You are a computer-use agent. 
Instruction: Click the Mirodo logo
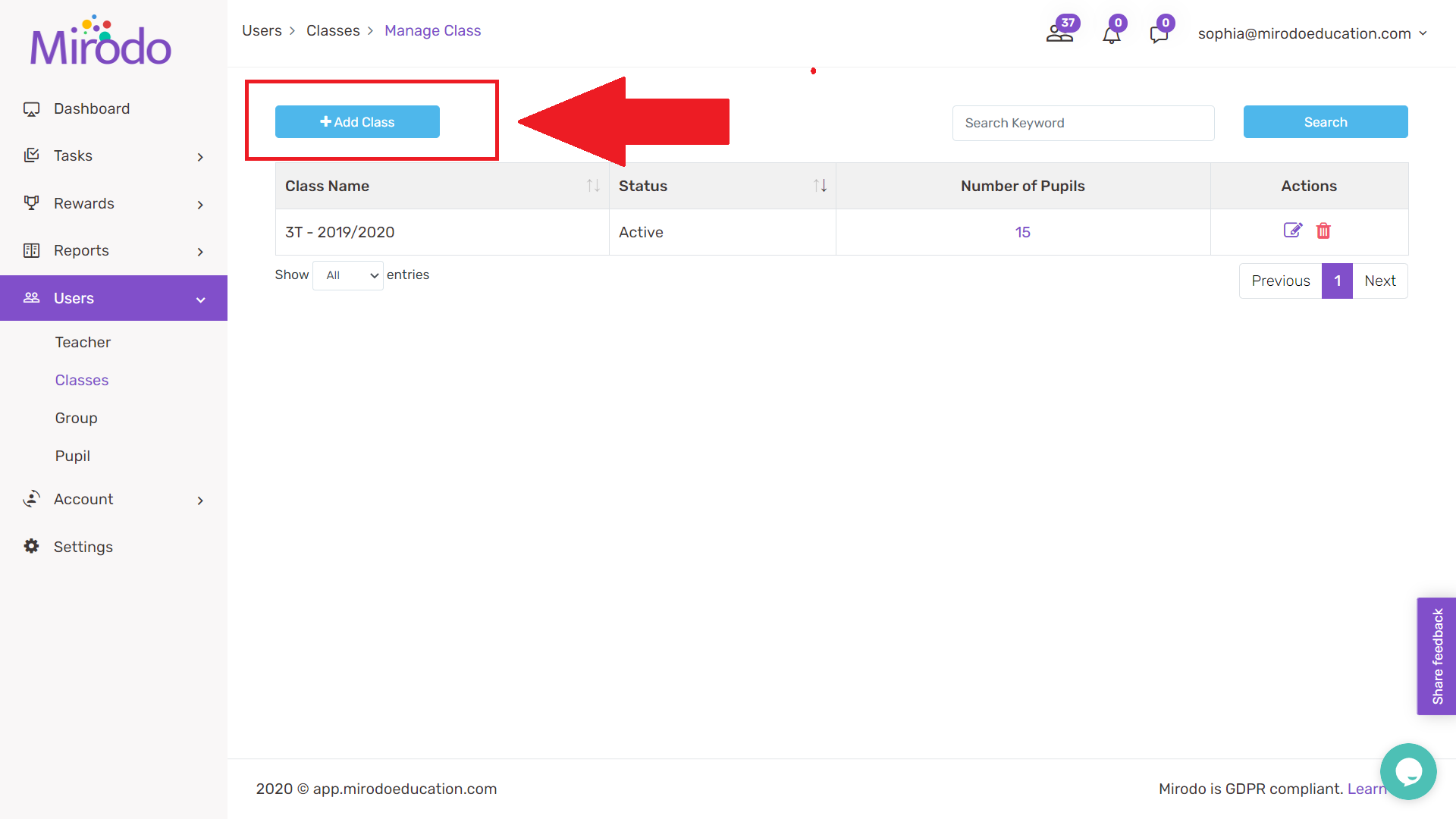(x=101, y=41)
